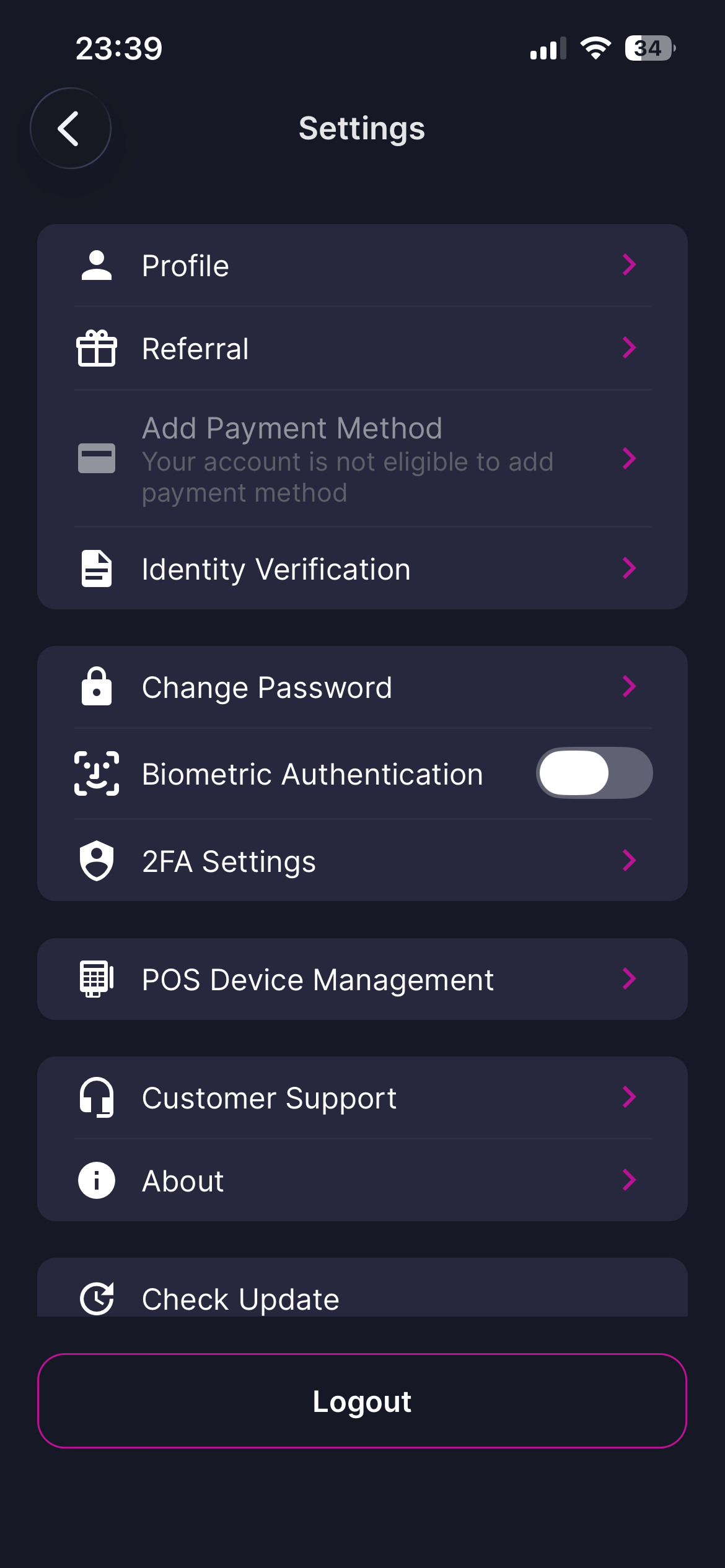Toggle the Biometric Authentication switch
This screenshot has width=725, height=1568.
tap(594, 773)
